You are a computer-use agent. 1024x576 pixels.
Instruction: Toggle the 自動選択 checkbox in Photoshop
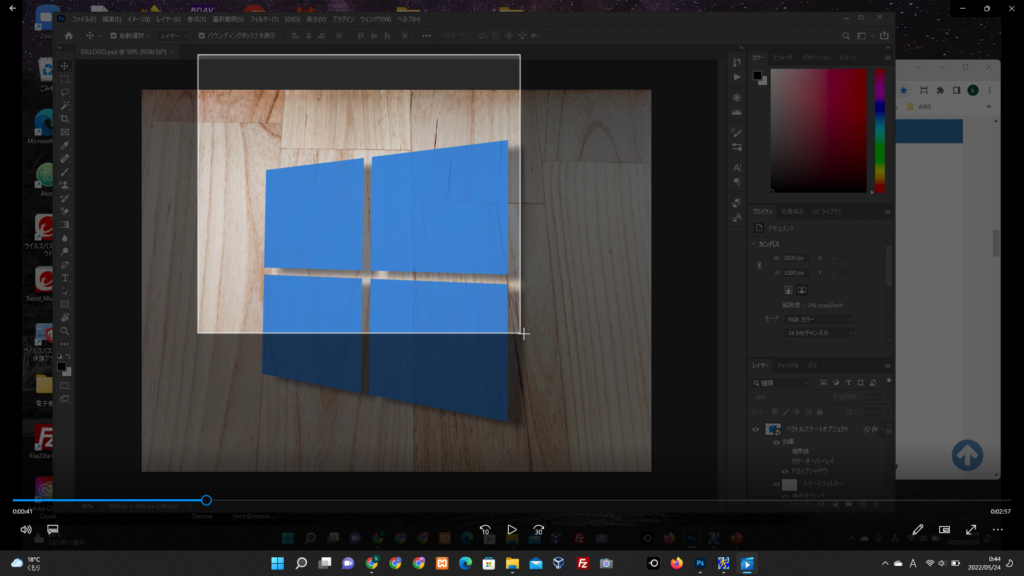point(113,36)
